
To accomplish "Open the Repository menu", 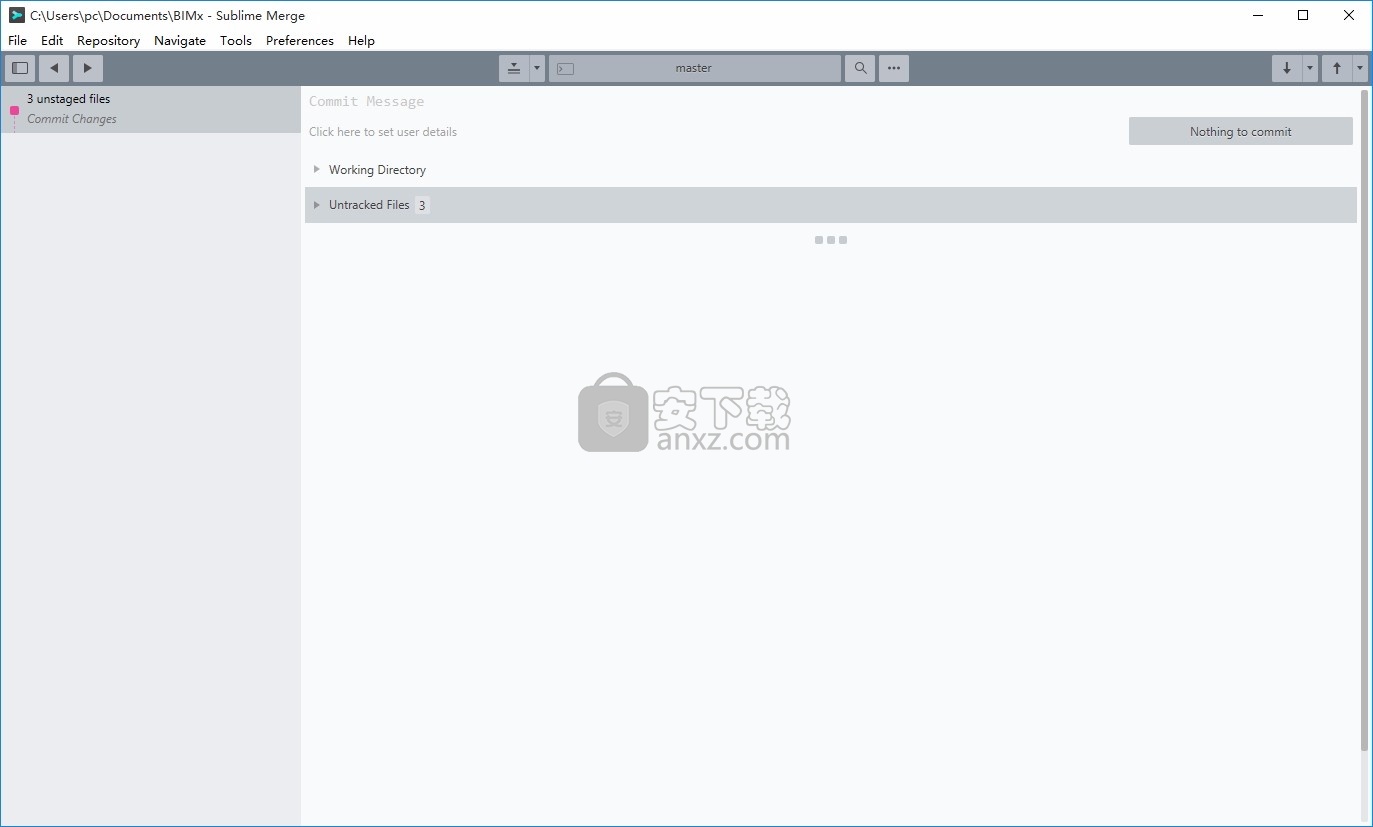I will point(108,41).
